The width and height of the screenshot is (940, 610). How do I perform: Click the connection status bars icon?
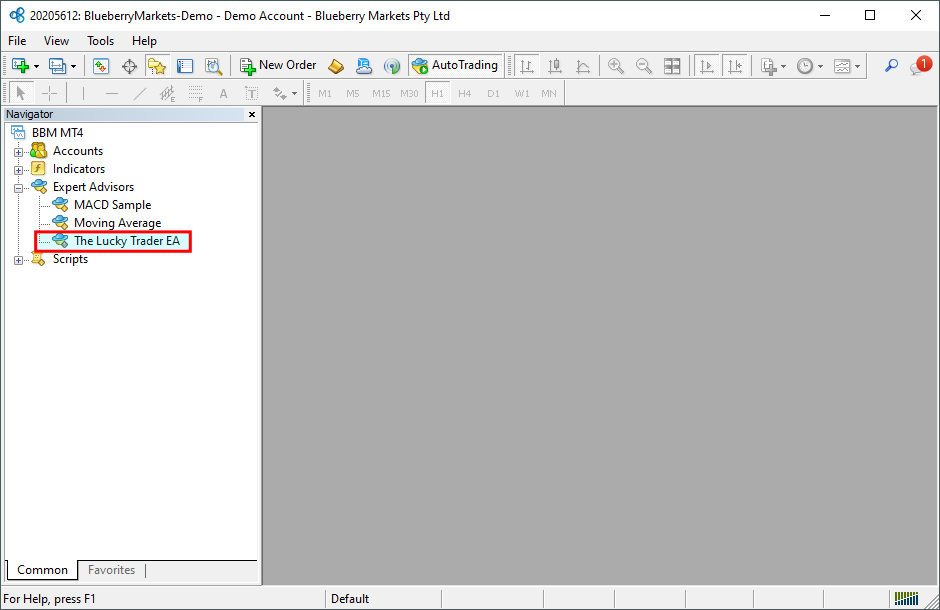(x=906, y=598)
